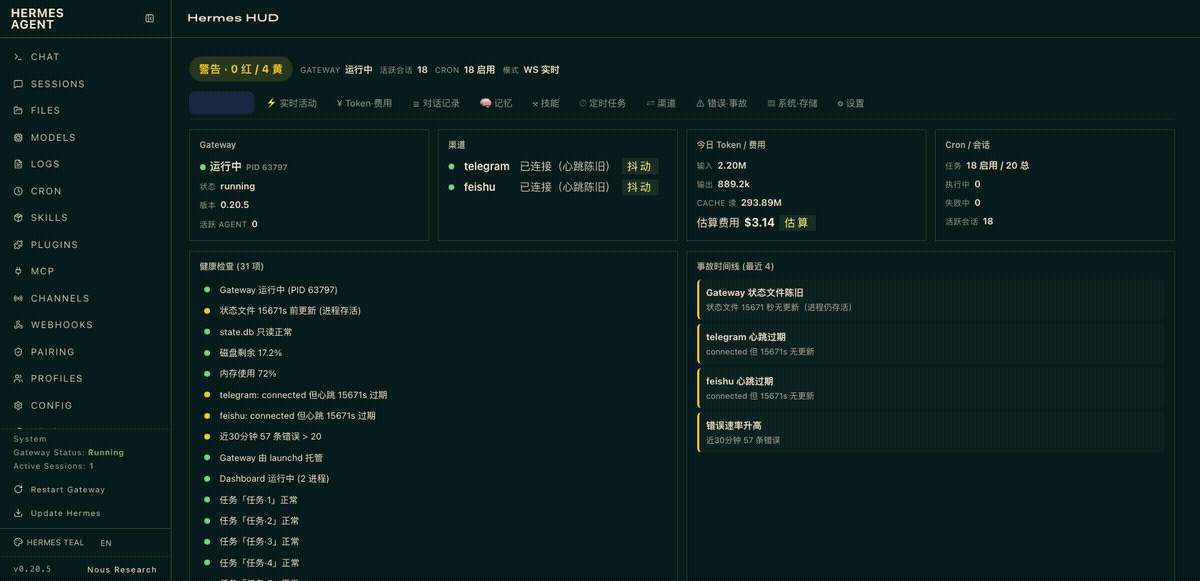Viewport: 1200px width, 581px height.
Task: Open the Config gear icon
Action: pyautogui.click(x=18, y=406)
